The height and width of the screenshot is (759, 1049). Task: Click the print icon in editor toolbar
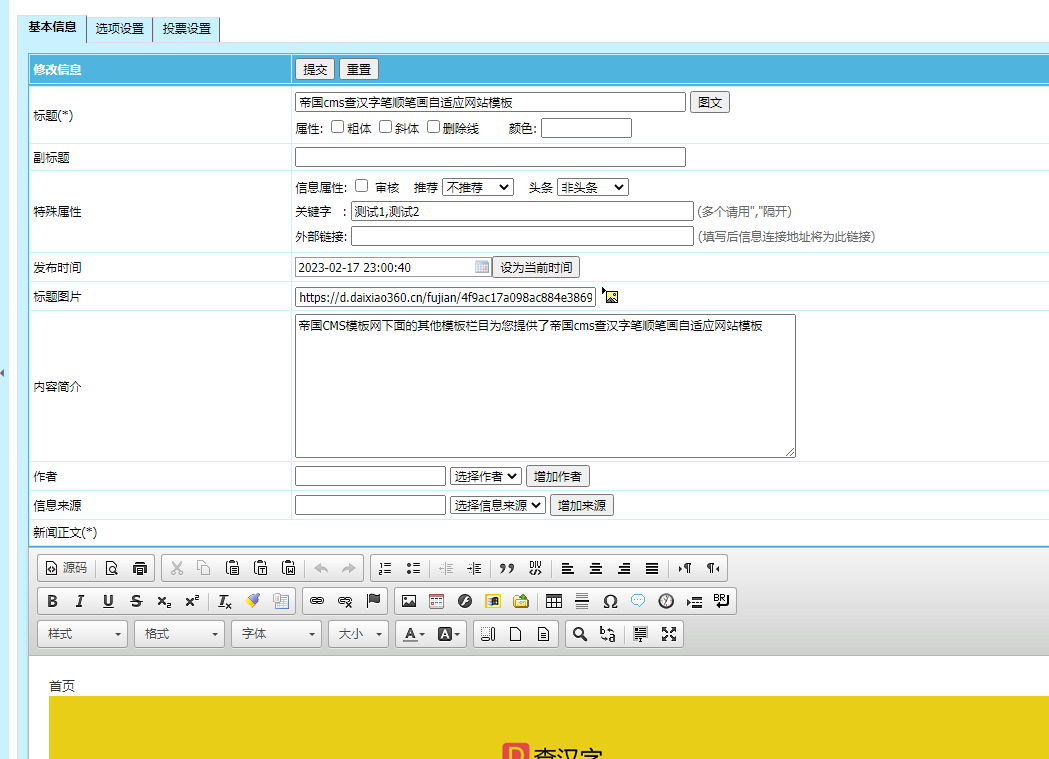tap(140, 568)
